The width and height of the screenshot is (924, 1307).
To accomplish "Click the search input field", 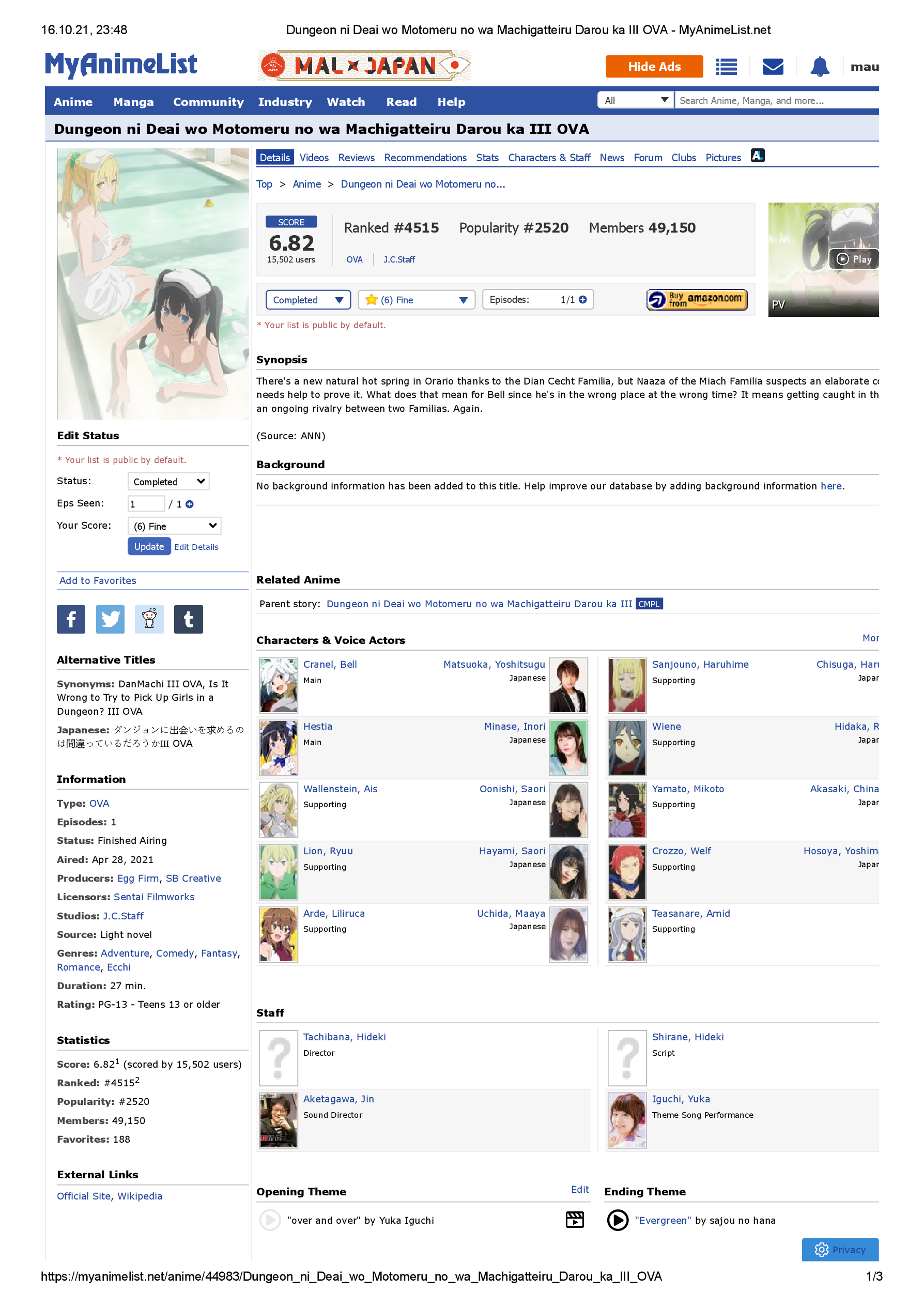I will pos(777,100).
